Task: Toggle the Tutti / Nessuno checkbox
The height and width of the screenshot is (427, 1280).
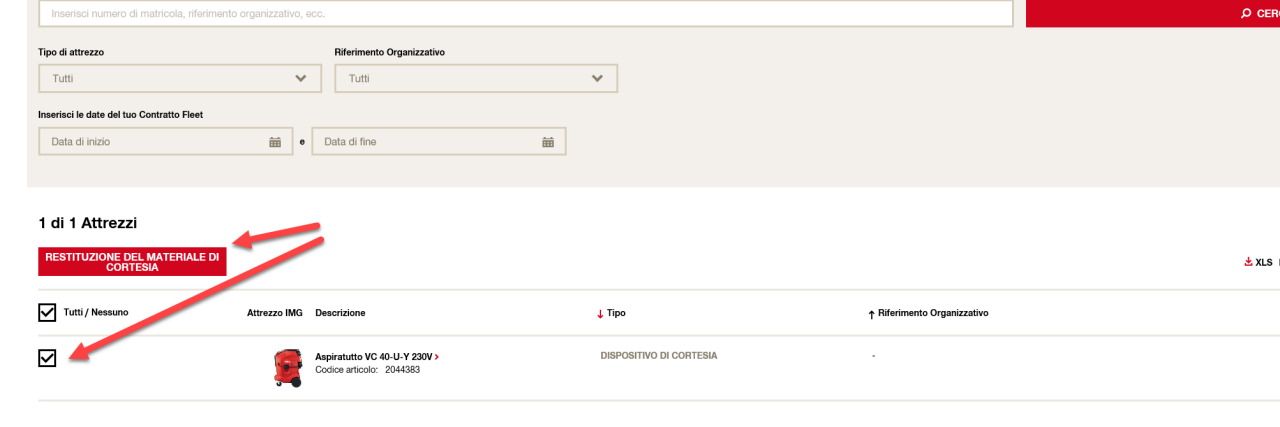Action: click(x=47, y=314)
